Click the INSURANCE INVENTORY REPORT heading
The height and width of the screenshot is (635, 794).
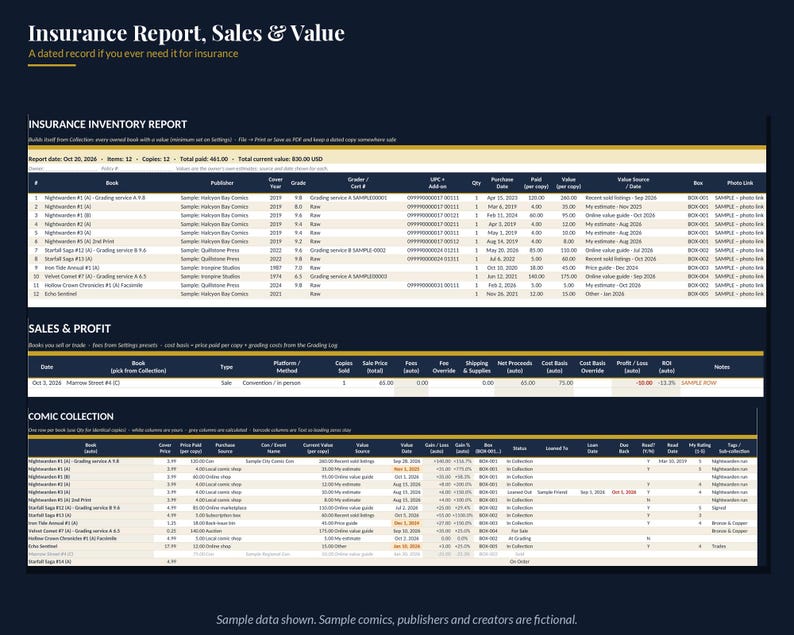point(108,125)
